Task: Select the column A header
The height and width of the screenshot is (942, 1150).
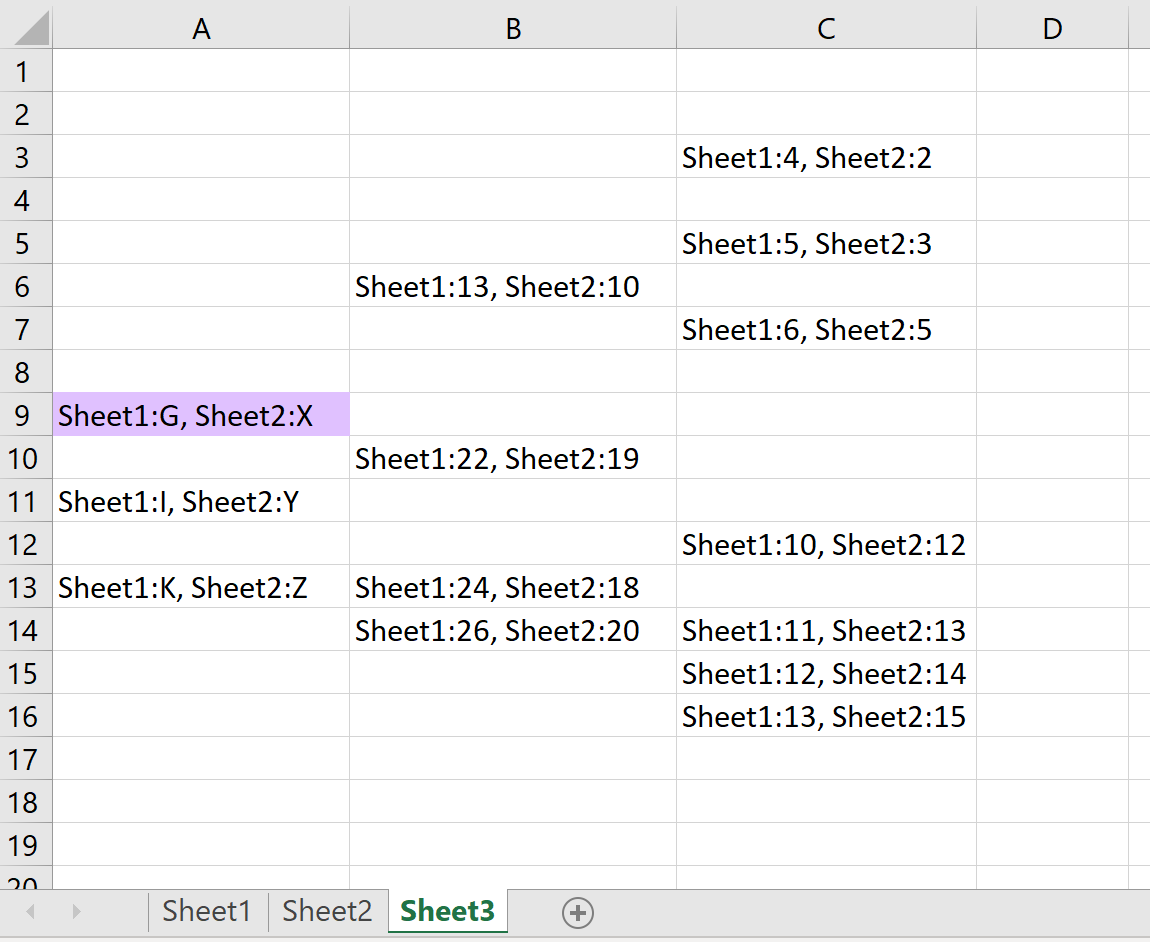Action: (201, 28)
